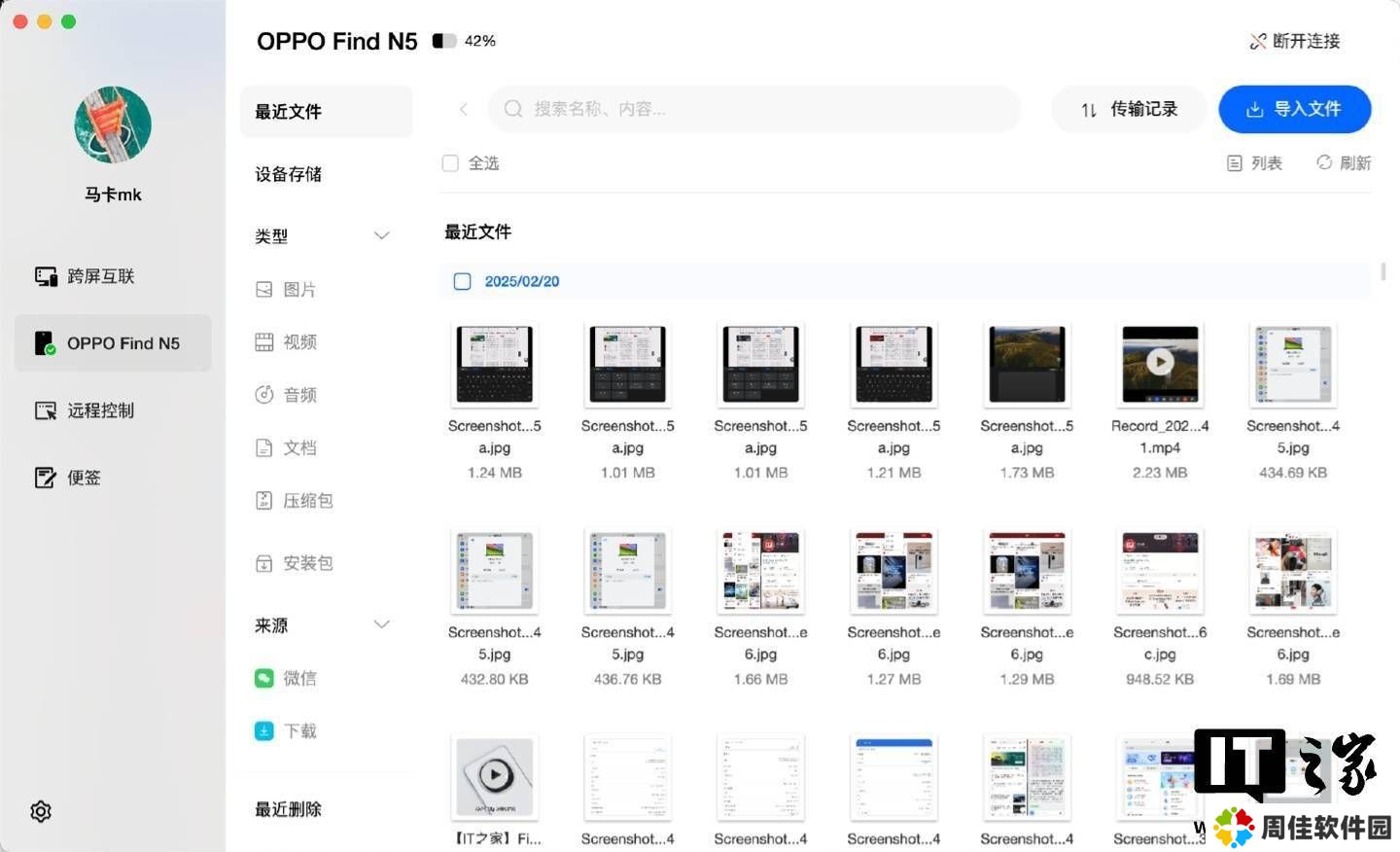
Task: Filter files by 视频 videos
Action: pyautogui.click(x=285, y=342)
